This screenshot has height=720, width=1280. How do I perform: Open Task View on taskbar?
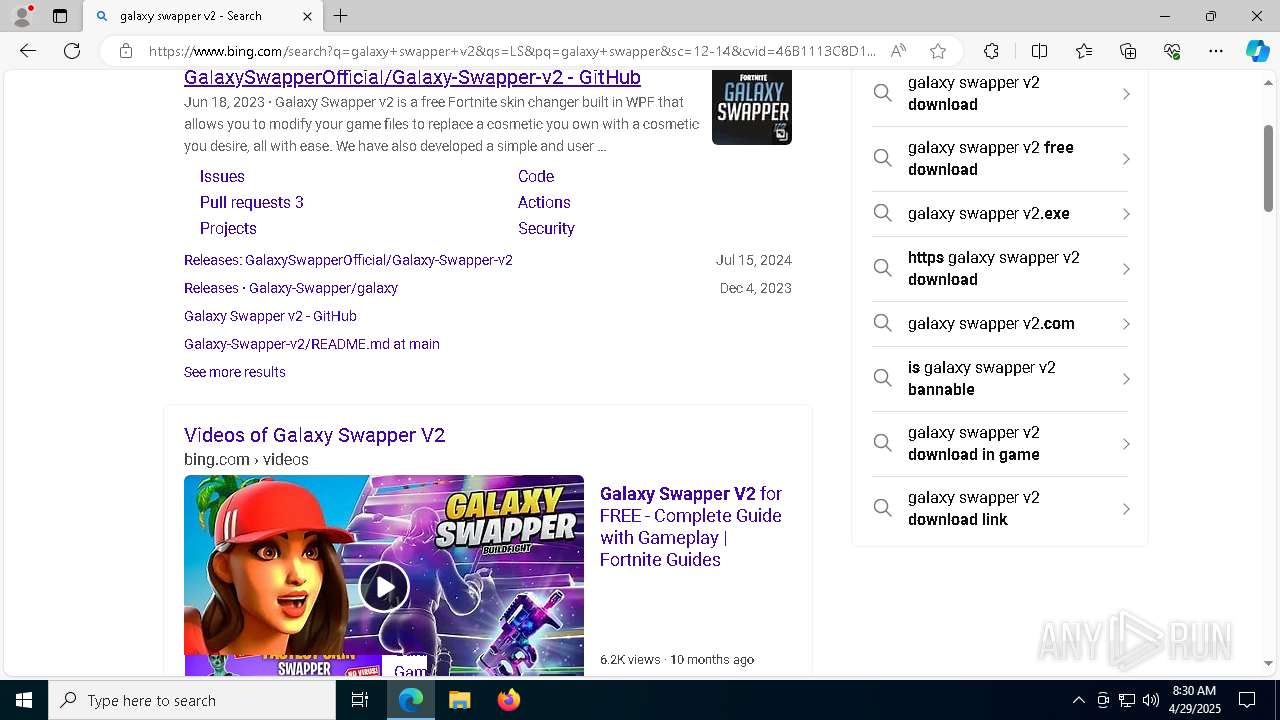click(x=360, y=700)
